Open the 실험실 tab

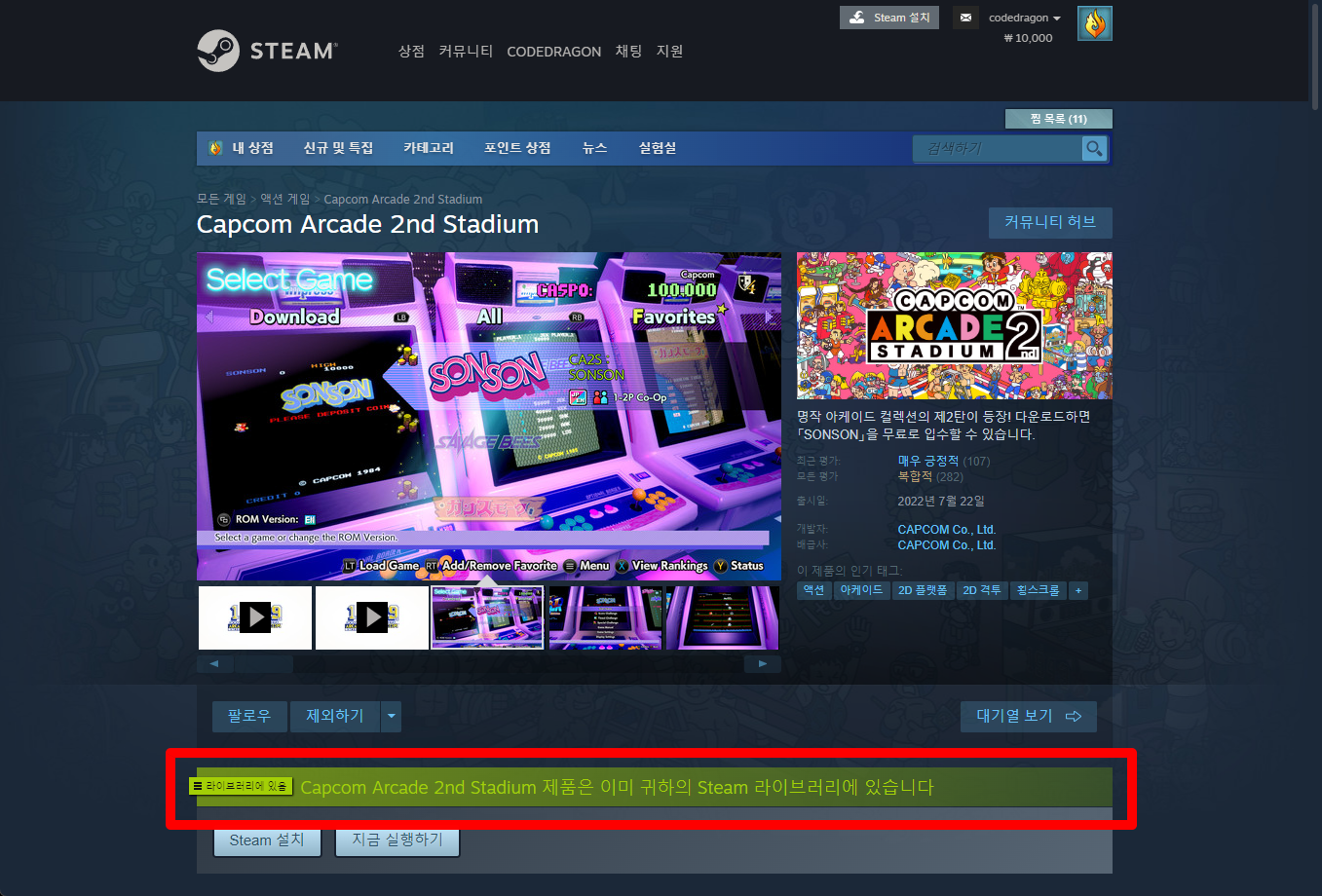[x=658, y=148]
